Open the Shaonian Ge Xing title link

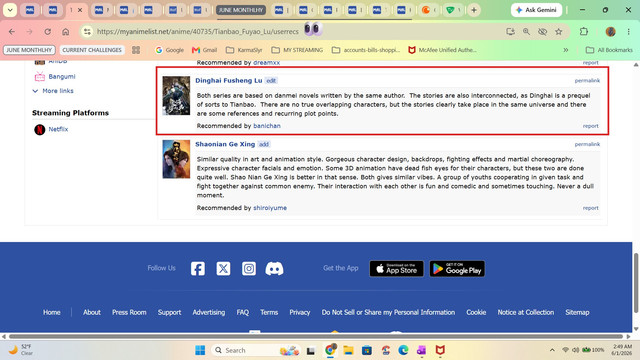(x=225, y=144)
